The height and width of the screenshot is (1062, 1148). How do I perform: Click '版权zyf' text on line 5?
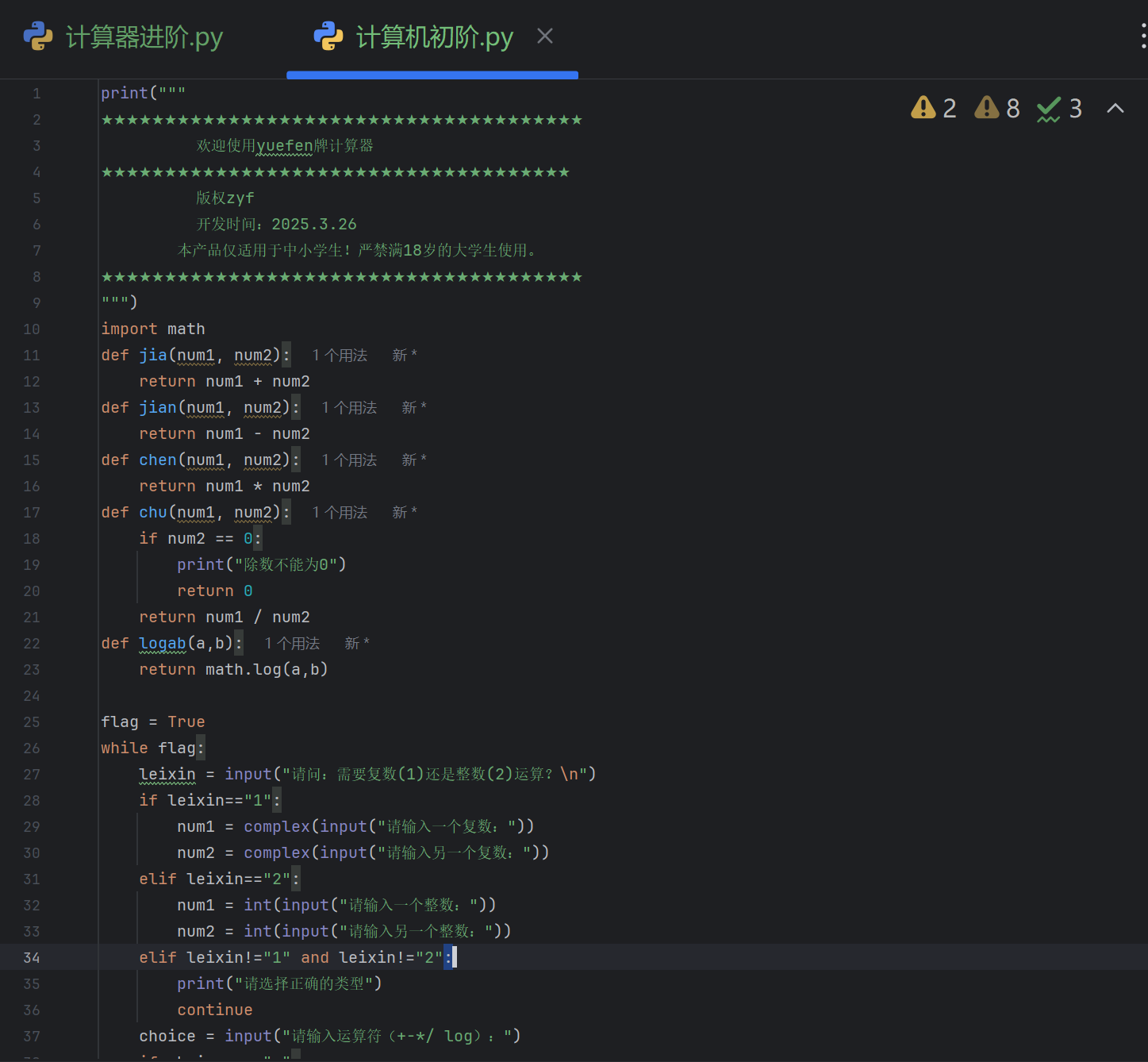click(x=225, y=198)
